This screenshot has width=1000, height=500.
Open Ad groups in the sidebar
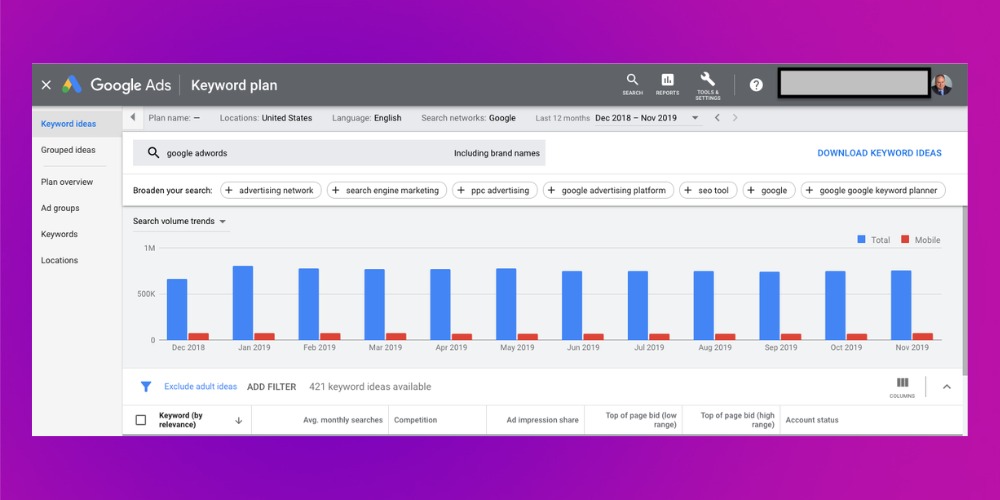pyautogui.click(x=60, y=208)
